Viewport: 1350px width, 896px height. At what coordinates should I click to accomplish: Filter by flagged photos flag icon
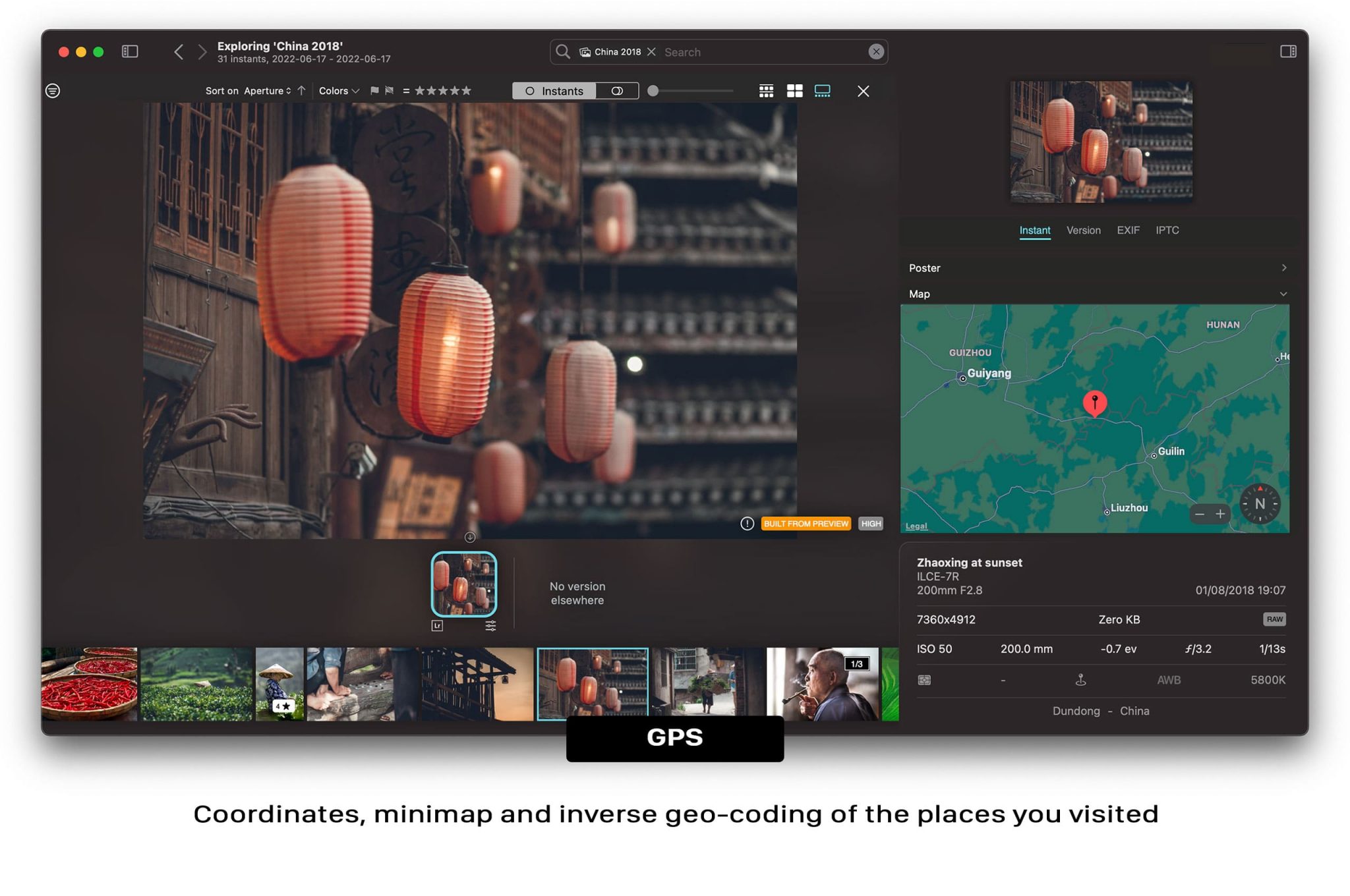[374, 91]
